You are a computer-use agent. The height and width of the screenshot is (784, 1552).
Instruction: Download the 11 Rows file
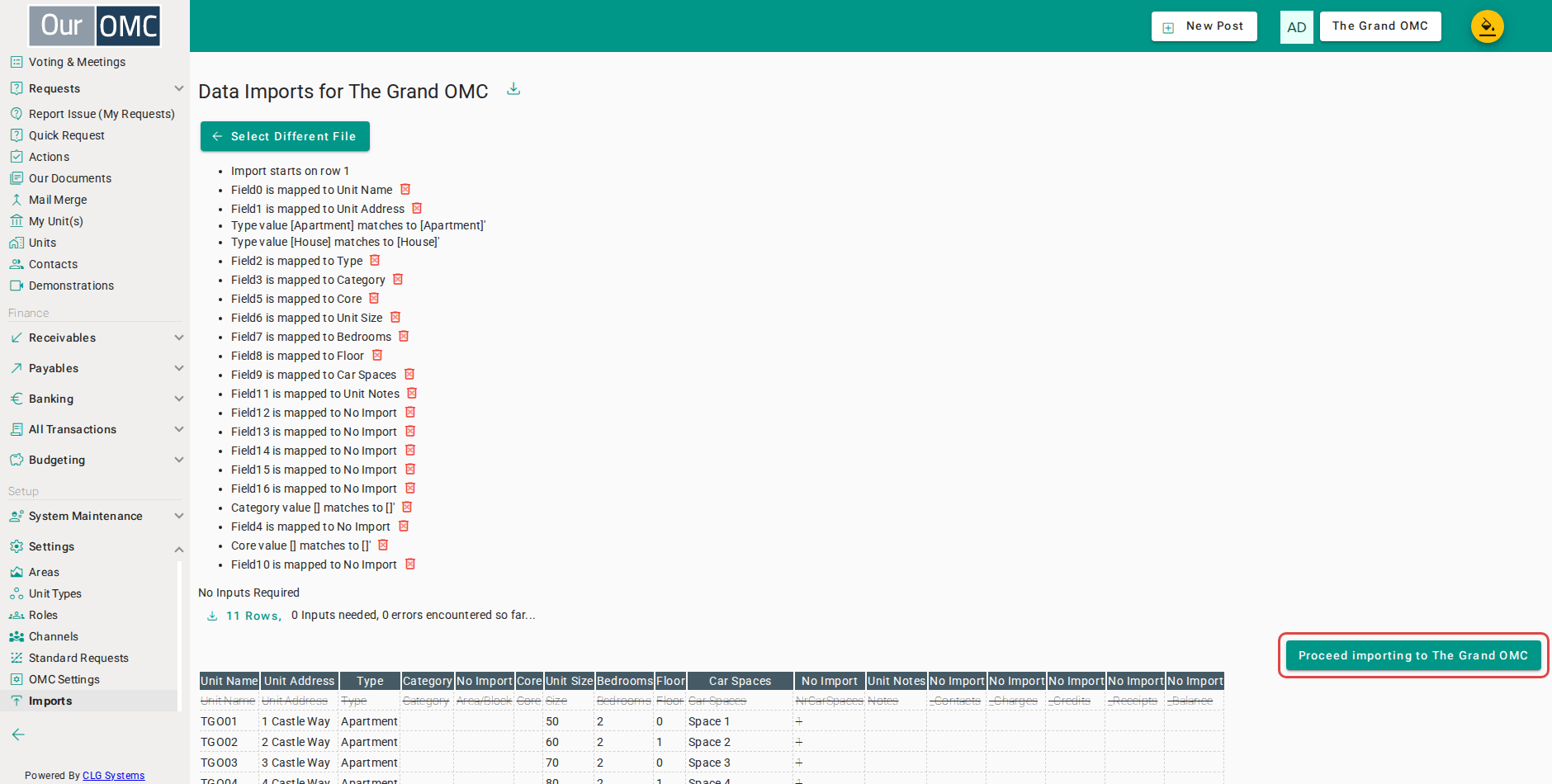[244, 616]
